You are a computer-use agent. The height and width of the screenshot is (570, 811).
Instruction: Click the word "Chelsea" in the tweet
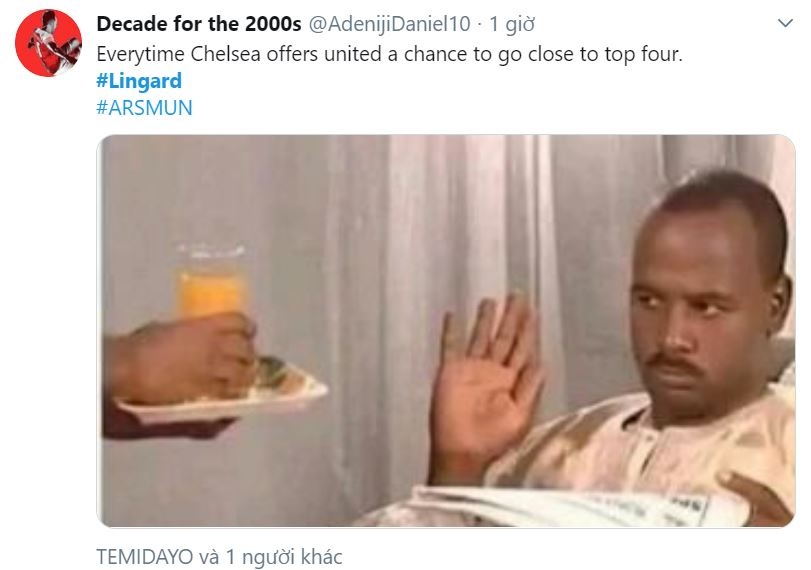[226, 54]
